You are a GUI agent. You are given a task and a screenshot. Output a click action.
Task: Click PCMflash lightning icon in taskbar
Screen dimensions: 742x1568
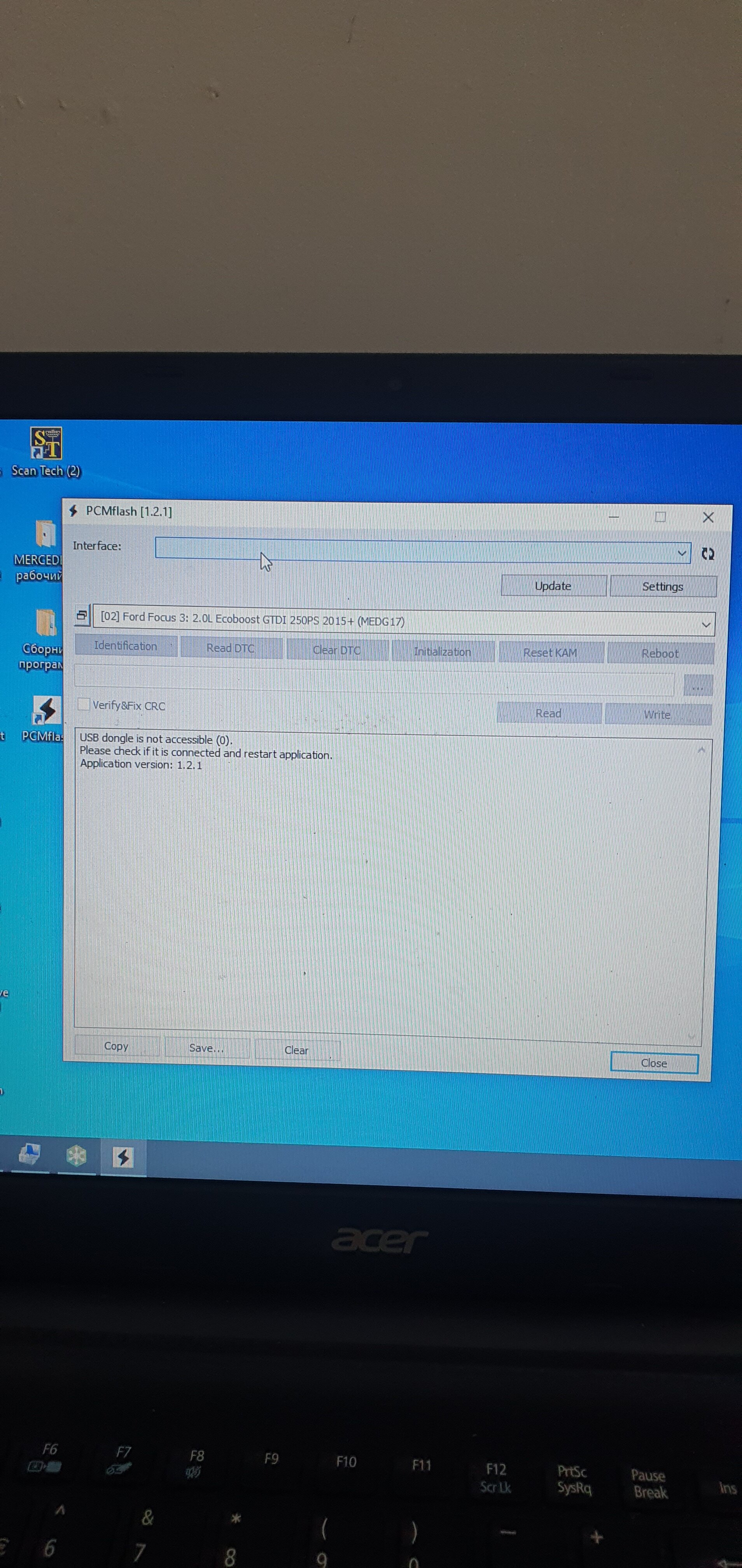tap(123, 1157)
